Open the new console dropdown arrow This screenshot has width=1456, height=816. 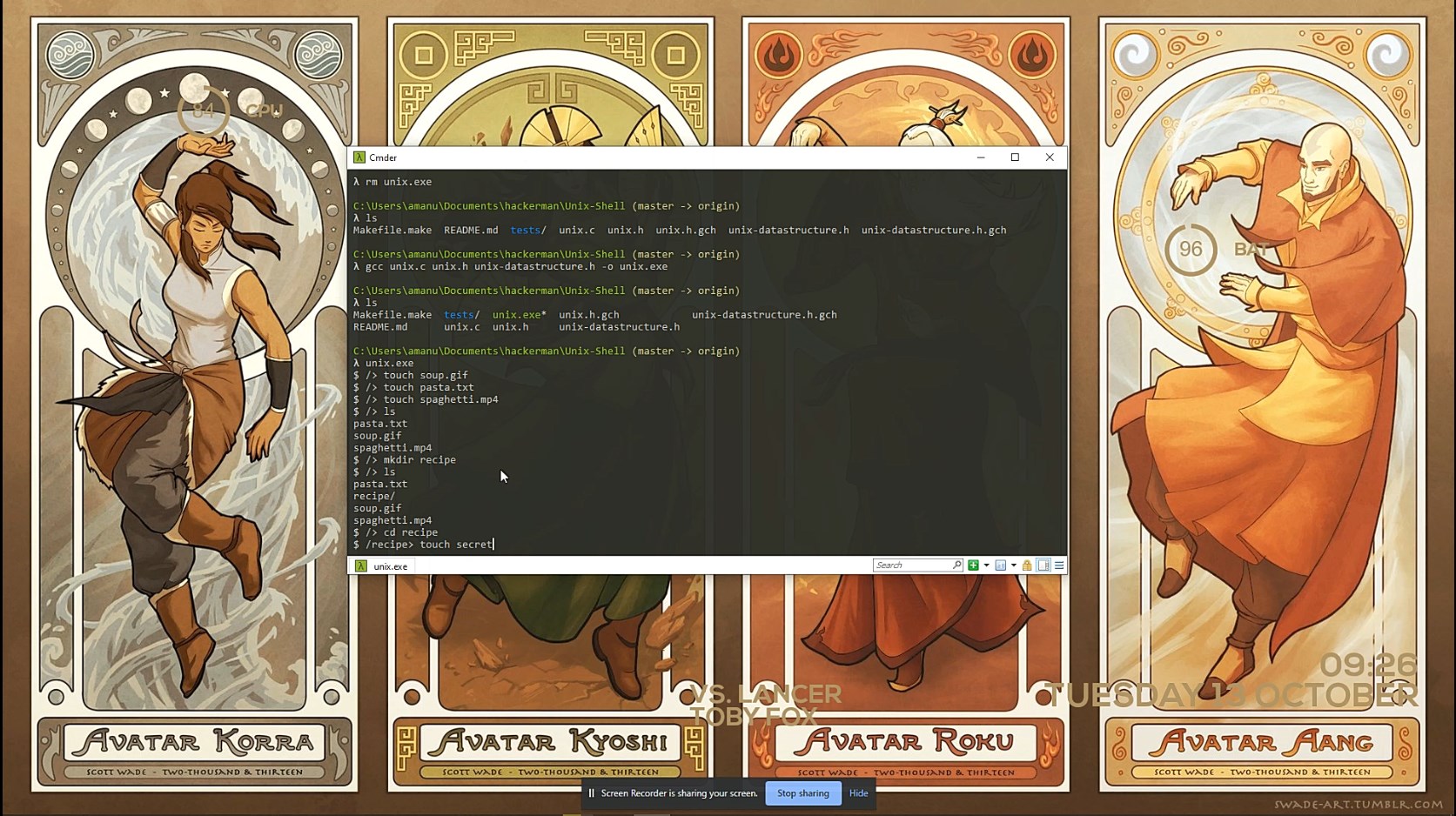point(986,565)
